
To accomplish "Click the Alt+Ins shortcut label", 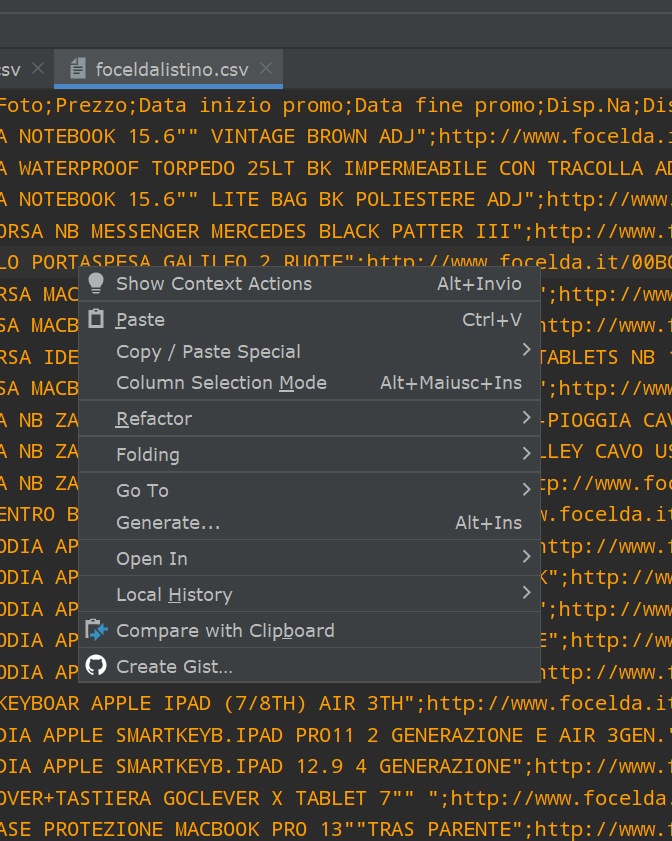I will pyautogui.click(x=488, y=522).
